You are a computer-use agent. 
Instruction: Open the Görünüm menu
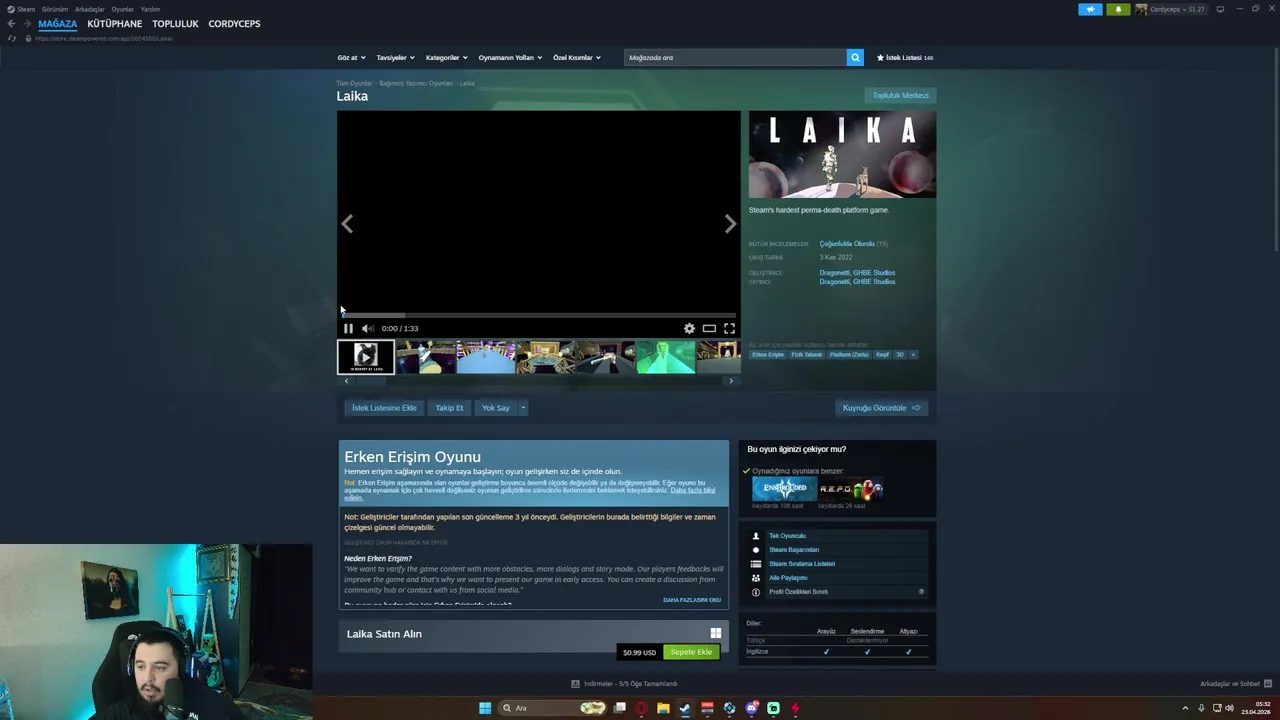coord(55,9)
